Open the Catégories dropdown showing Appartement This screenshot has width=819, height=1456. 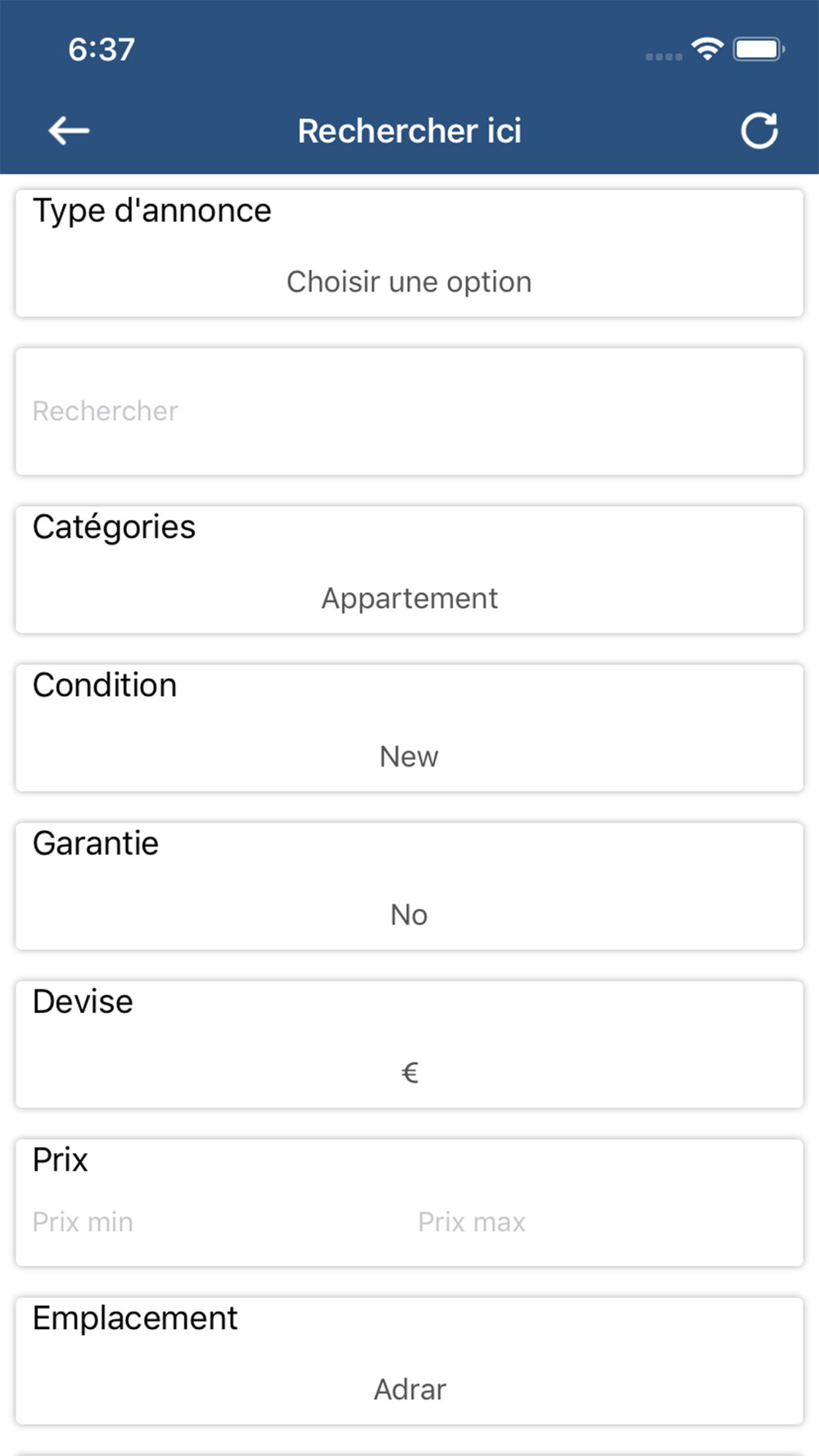tap(409, 599)
